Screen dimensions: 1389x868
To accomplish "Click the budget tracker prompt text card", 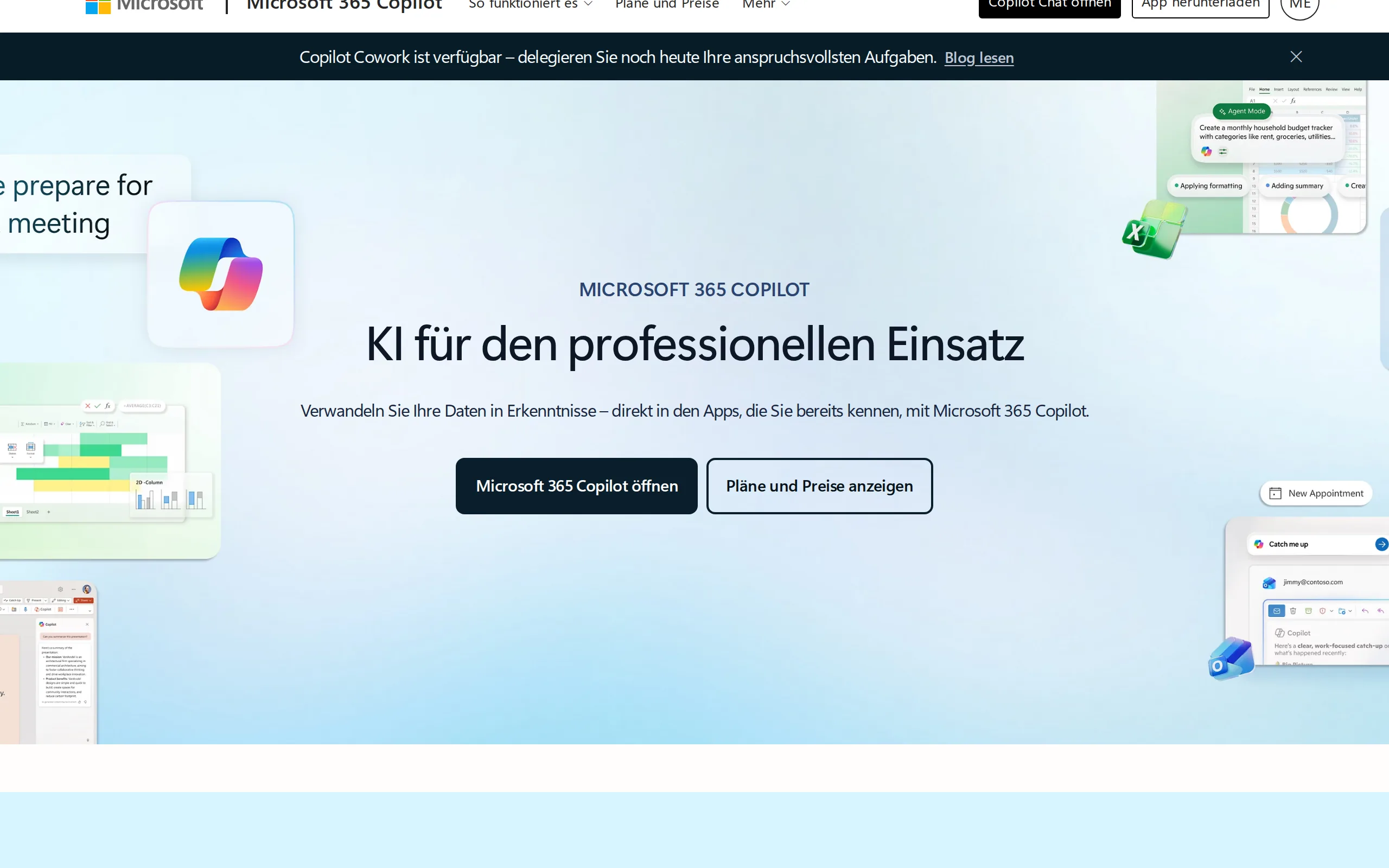I will tap(1267, 138).
